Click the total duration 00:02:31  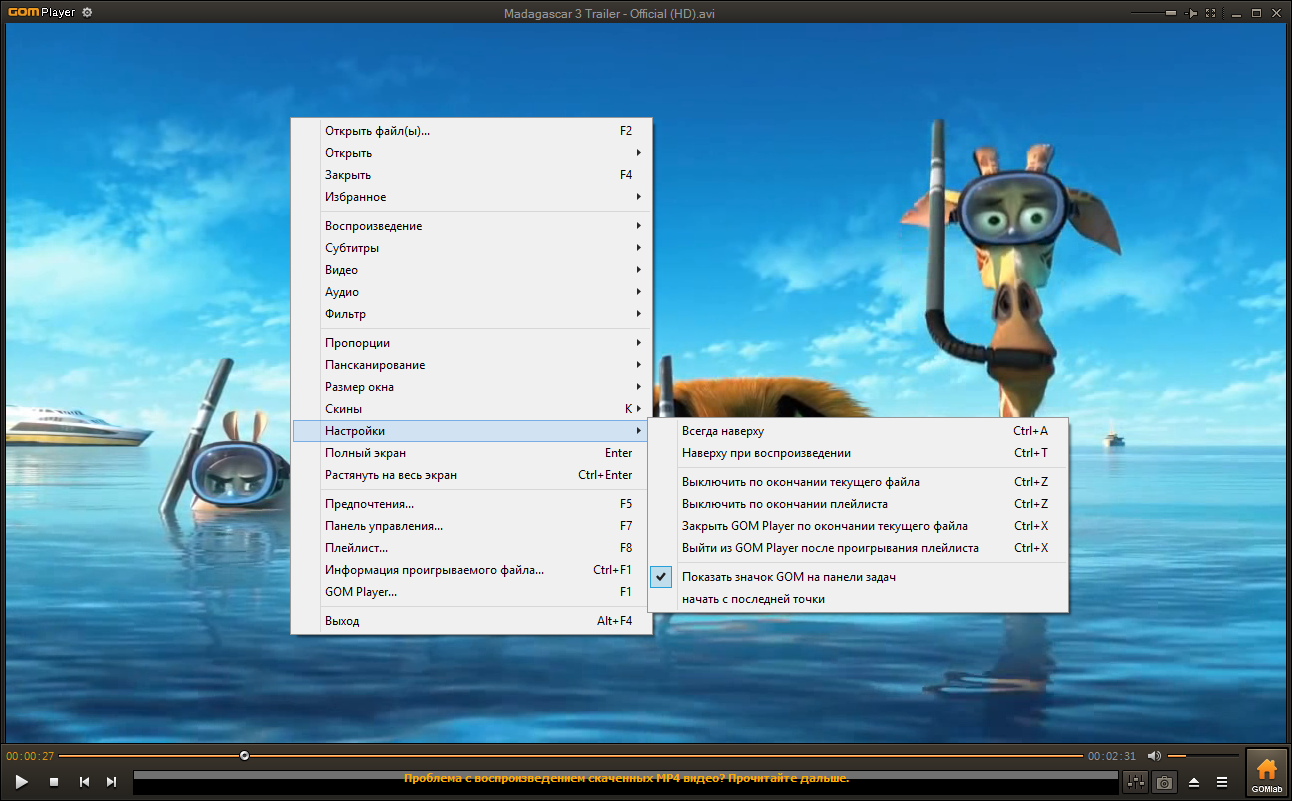pyautogui.click(x=1112, y=756)
